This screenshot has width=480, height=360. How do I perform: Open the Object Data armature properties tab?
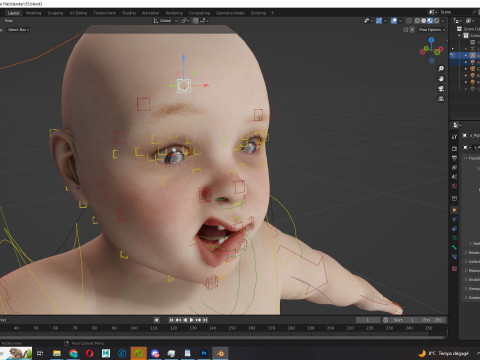tap(454, 238)
